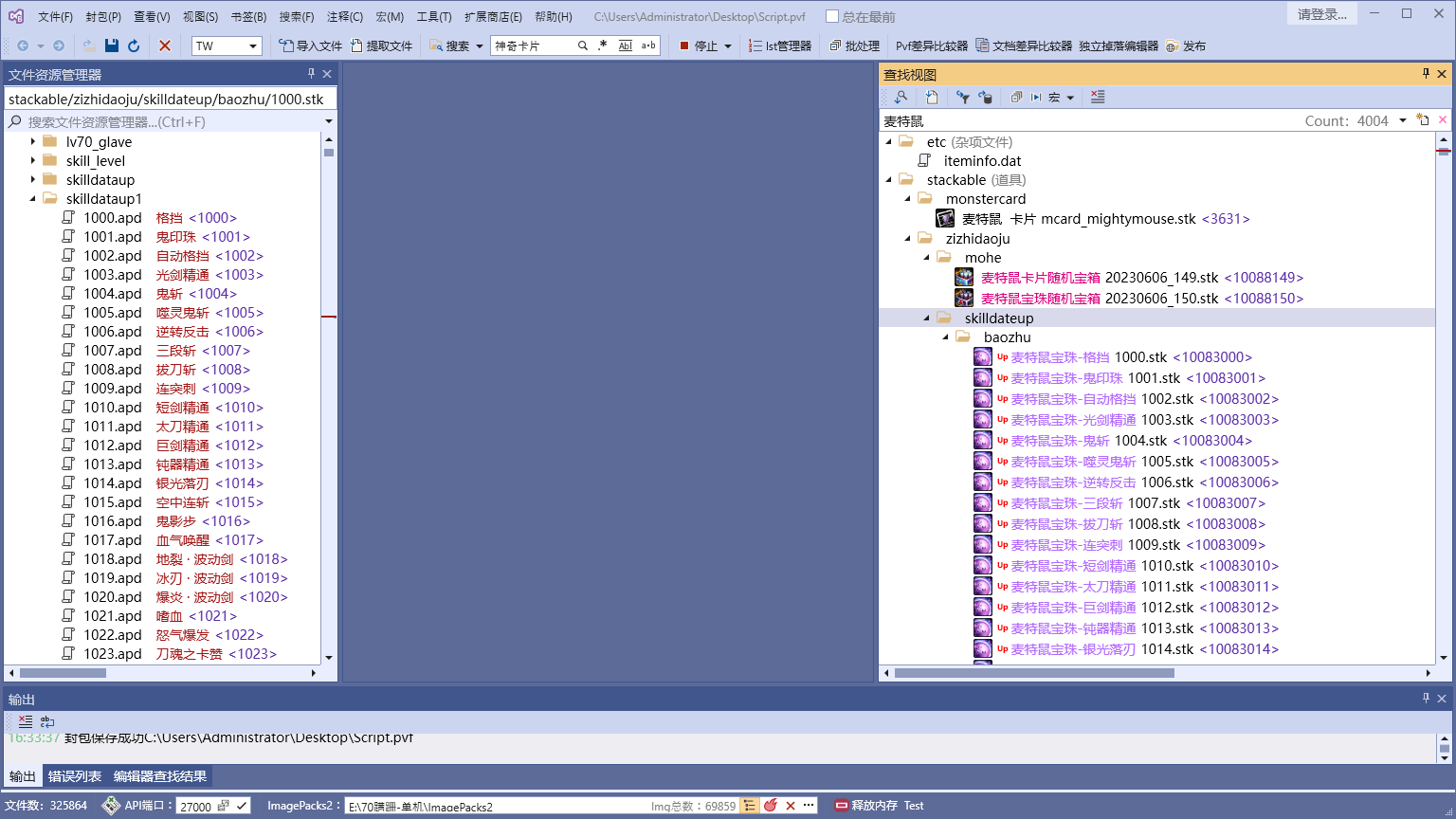Toggle whole-word match option (Abl)
Viewport: 1456px width, 819px height.
626,45
